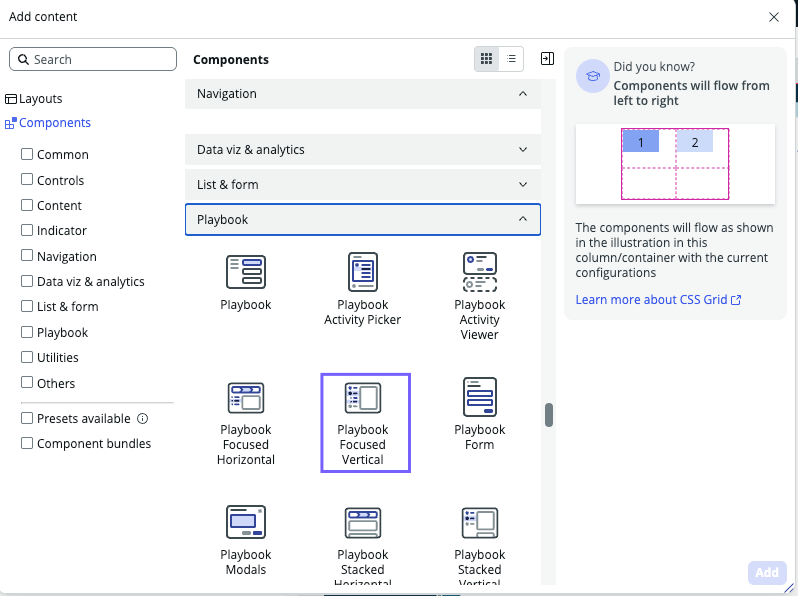Collapse the side info panel
The width and height of the screenshot is (798, 596).
[547, 59]
